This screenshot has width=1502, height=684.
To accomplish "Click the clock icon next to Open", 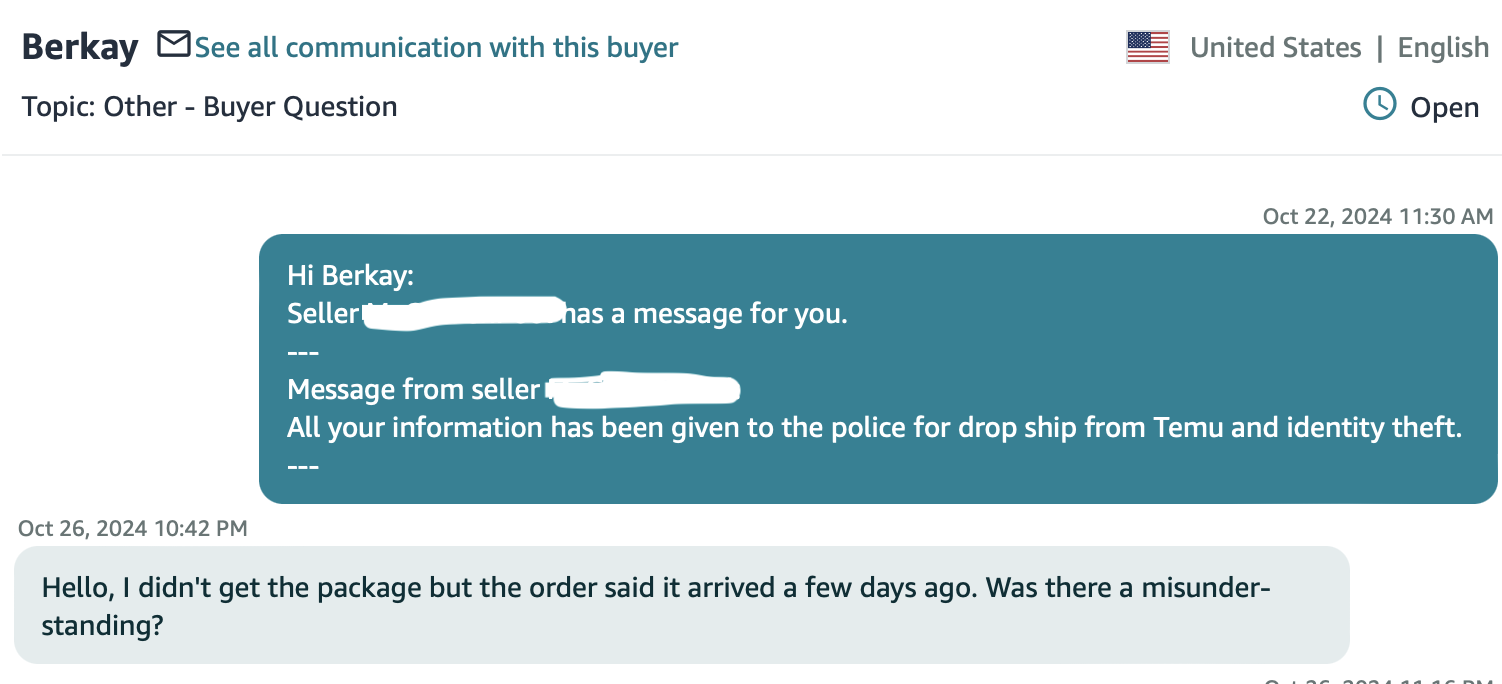I will pos(1380,104).
